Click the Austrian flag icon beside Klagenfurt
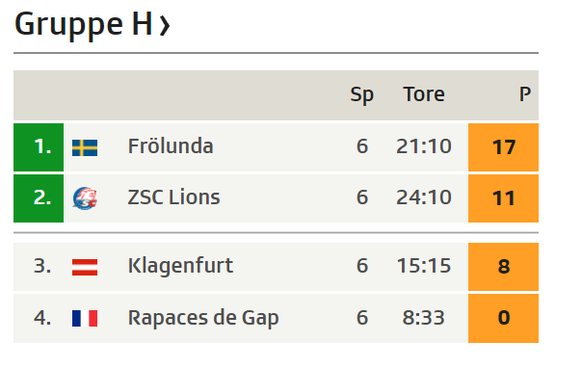Viewport: 582px width, 368px height. pyautogui.click(x=85, y=267)
